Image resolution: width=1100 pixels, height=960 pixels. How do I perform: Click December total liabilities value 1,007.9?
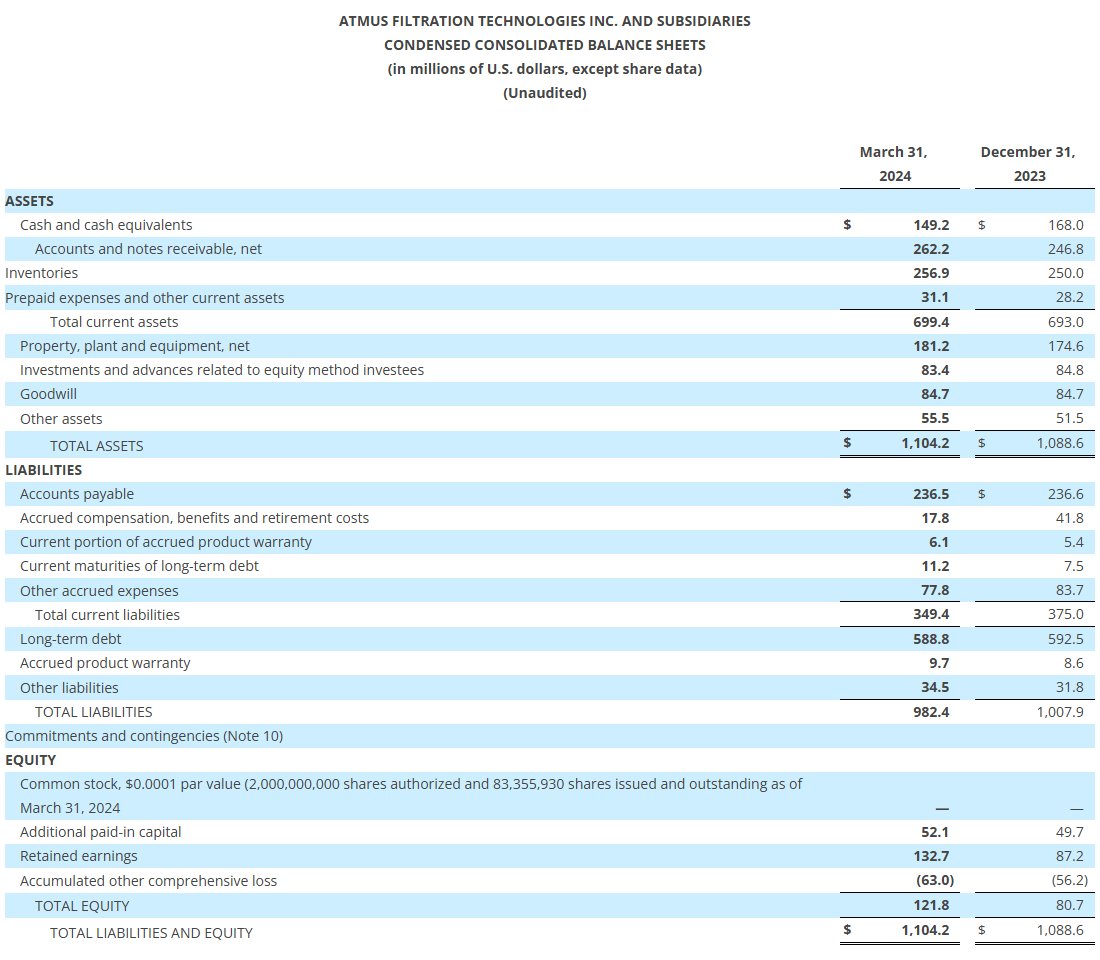(1060, 712)
